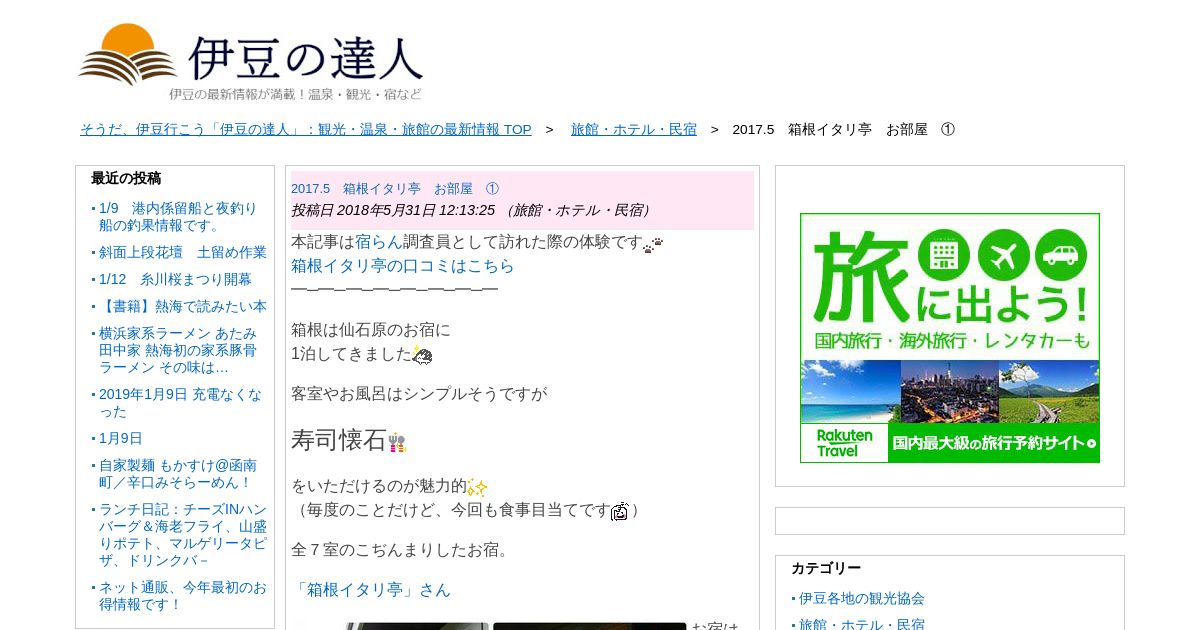
Task: Click the paw-print emoji after 体験です
Action: pyautogui.click(x=653, y=244)
